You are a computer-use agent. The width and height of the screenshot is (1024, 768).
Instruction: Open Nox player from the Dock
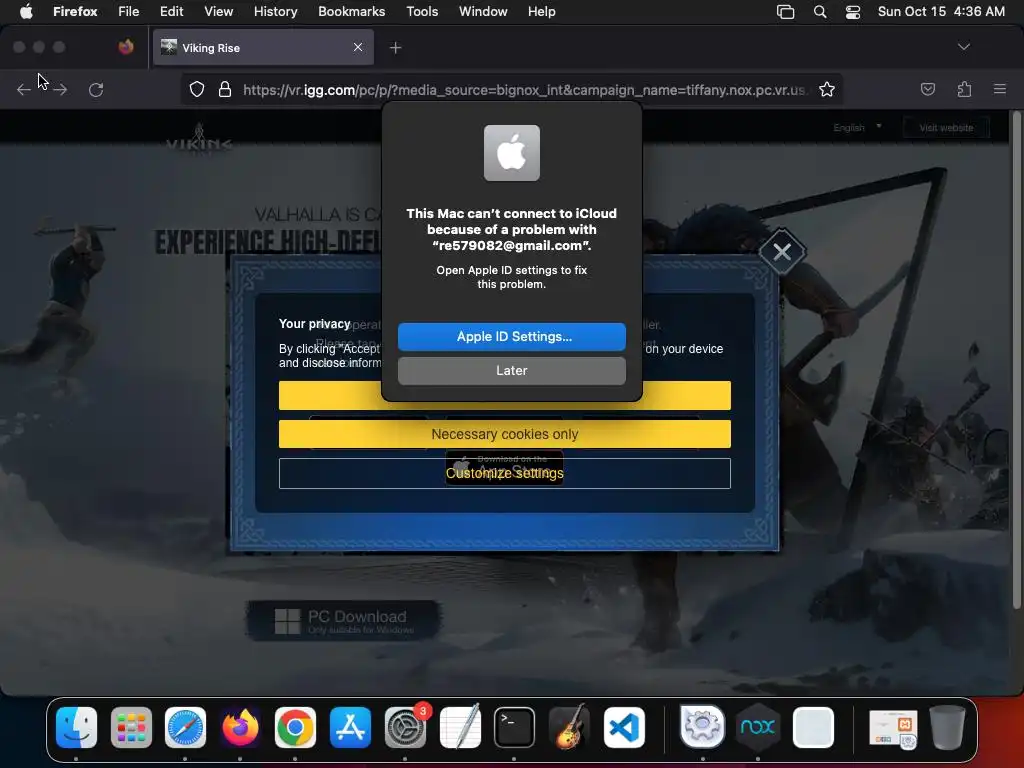pyautogui.click(x=758, y=727)
